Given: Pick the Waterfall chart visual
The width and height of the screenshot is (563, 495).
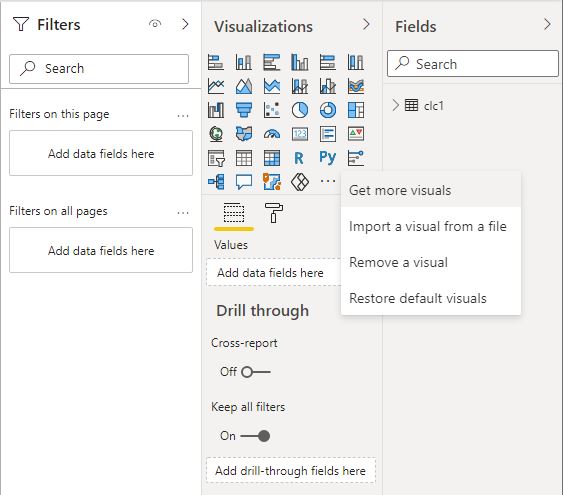Looking at the screenshot, I should [216, 110].
